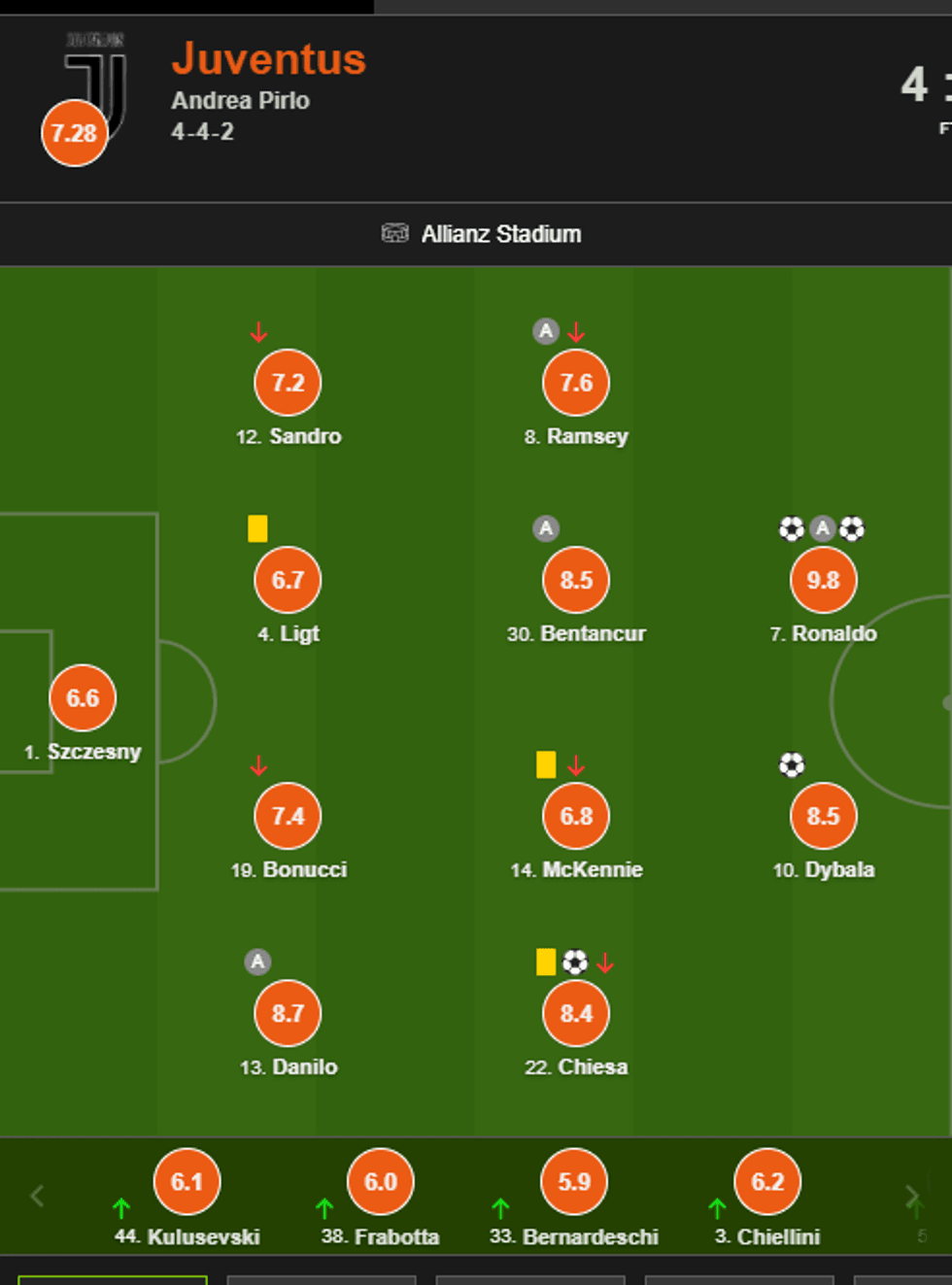Click the Allianz Stadium icon
This screenshot has width=952, height=1285.
tap(394, 233)
